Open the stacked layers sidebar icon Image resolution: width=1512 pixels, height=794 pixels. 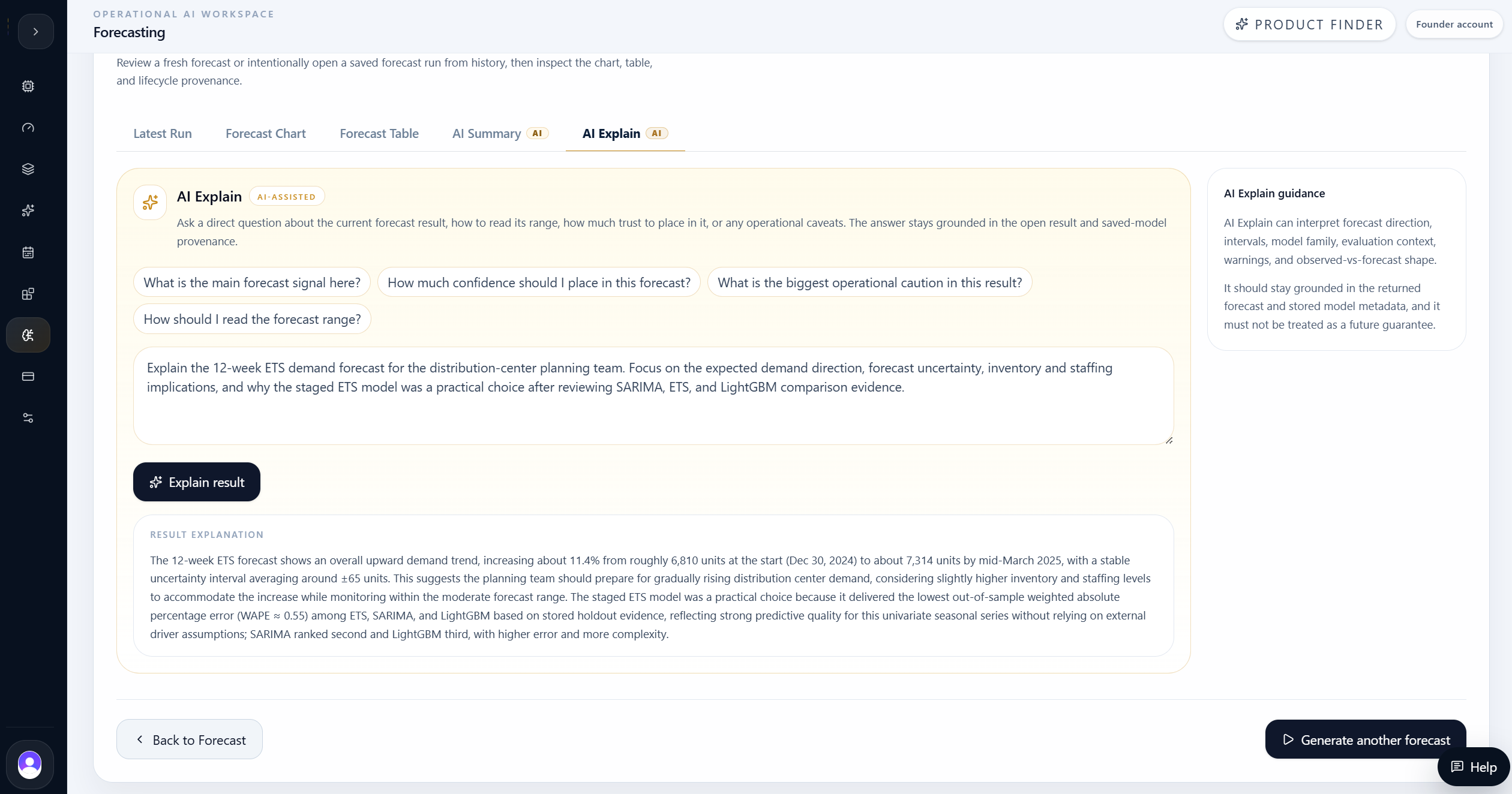pyautogui.click(x=28, y=169)
